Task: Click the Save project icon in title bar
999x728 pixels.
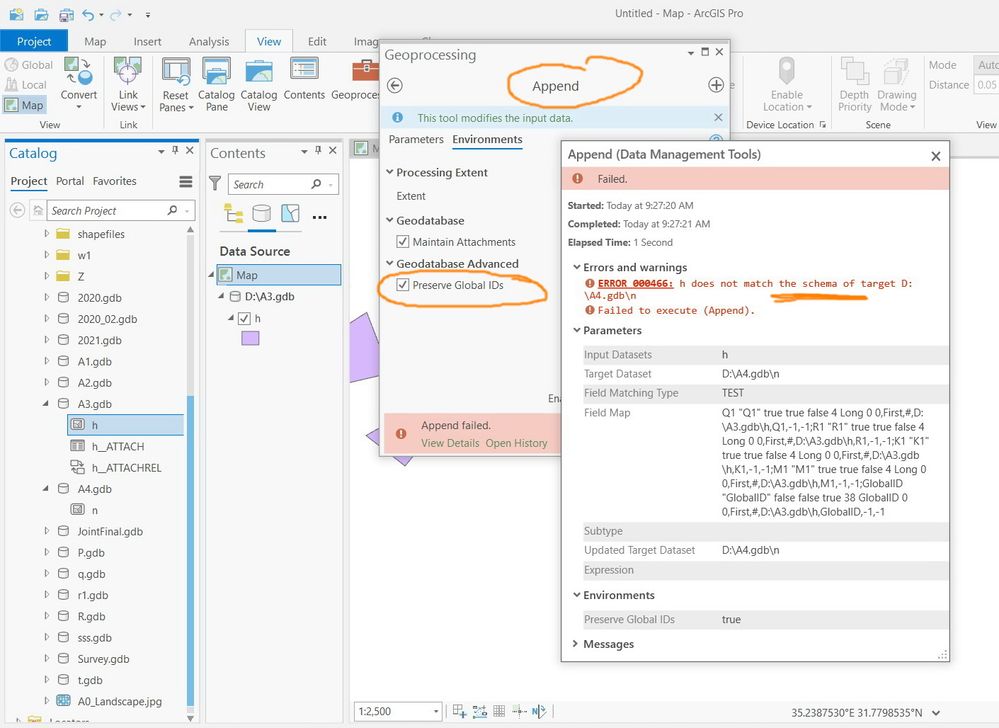Action: [x=66, y=14]
